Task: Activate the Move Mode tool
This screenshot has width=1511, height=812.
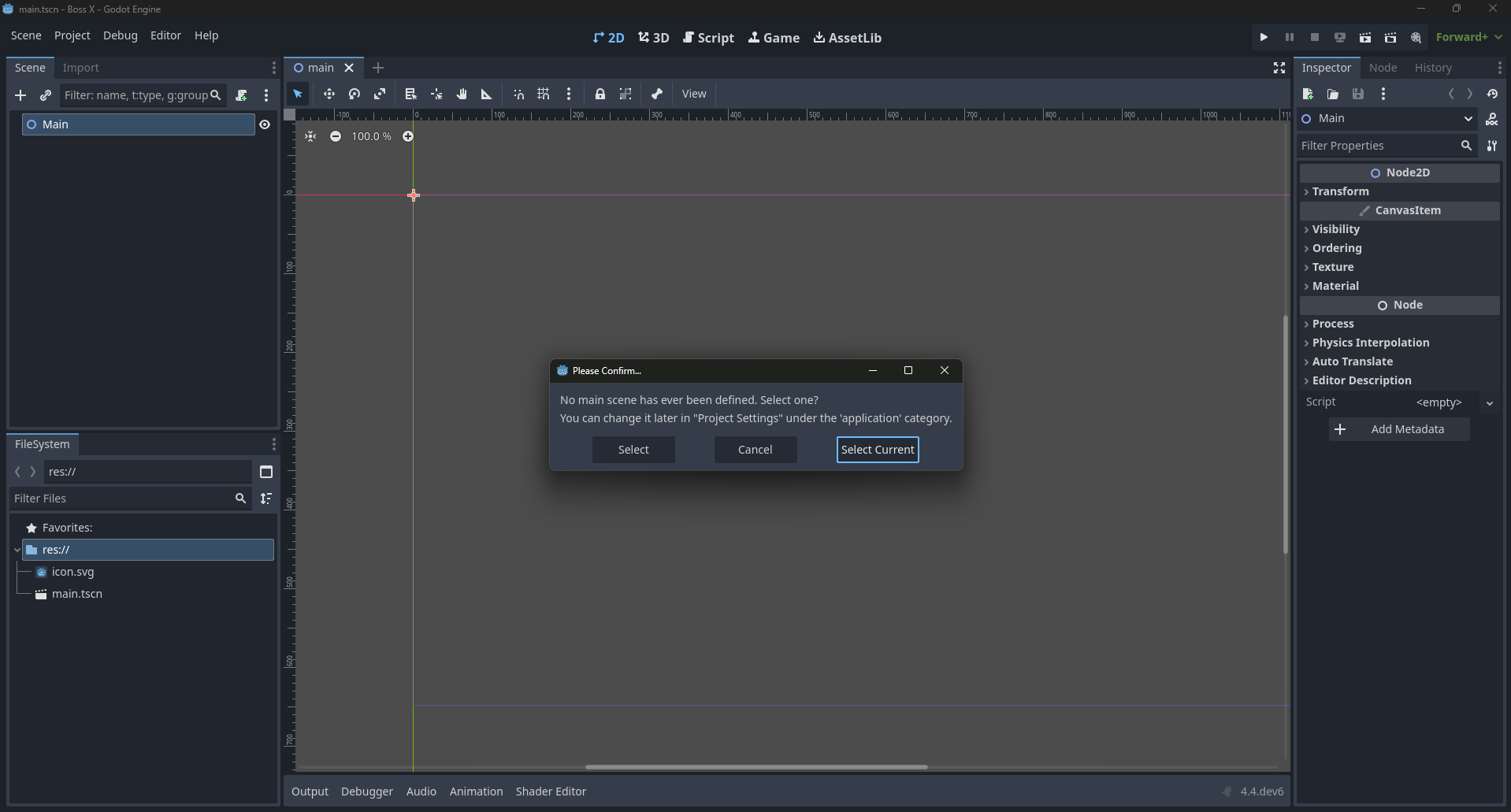Action: [x=329, y=94]
